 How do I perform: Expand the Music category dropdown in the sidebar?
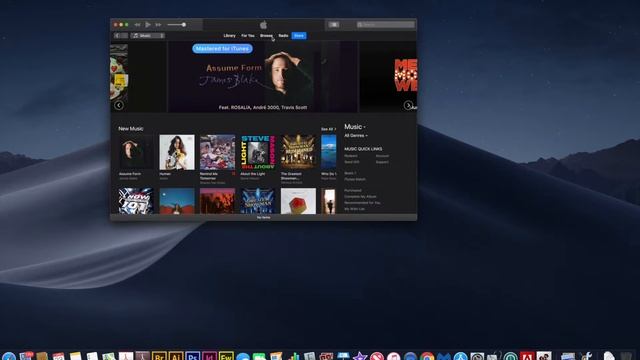tap(355, 127)
